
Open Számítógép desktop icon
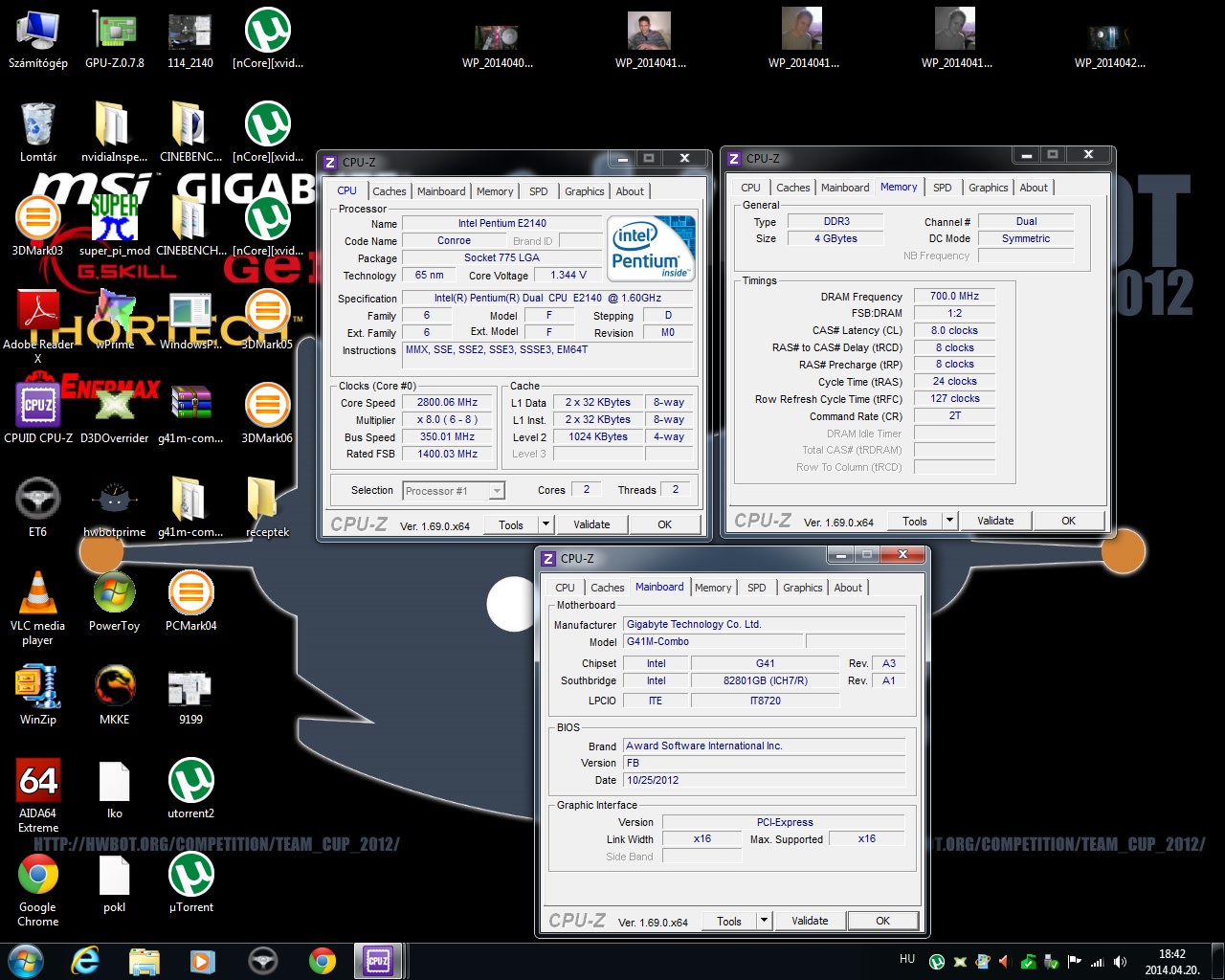[x=37, y=39]
